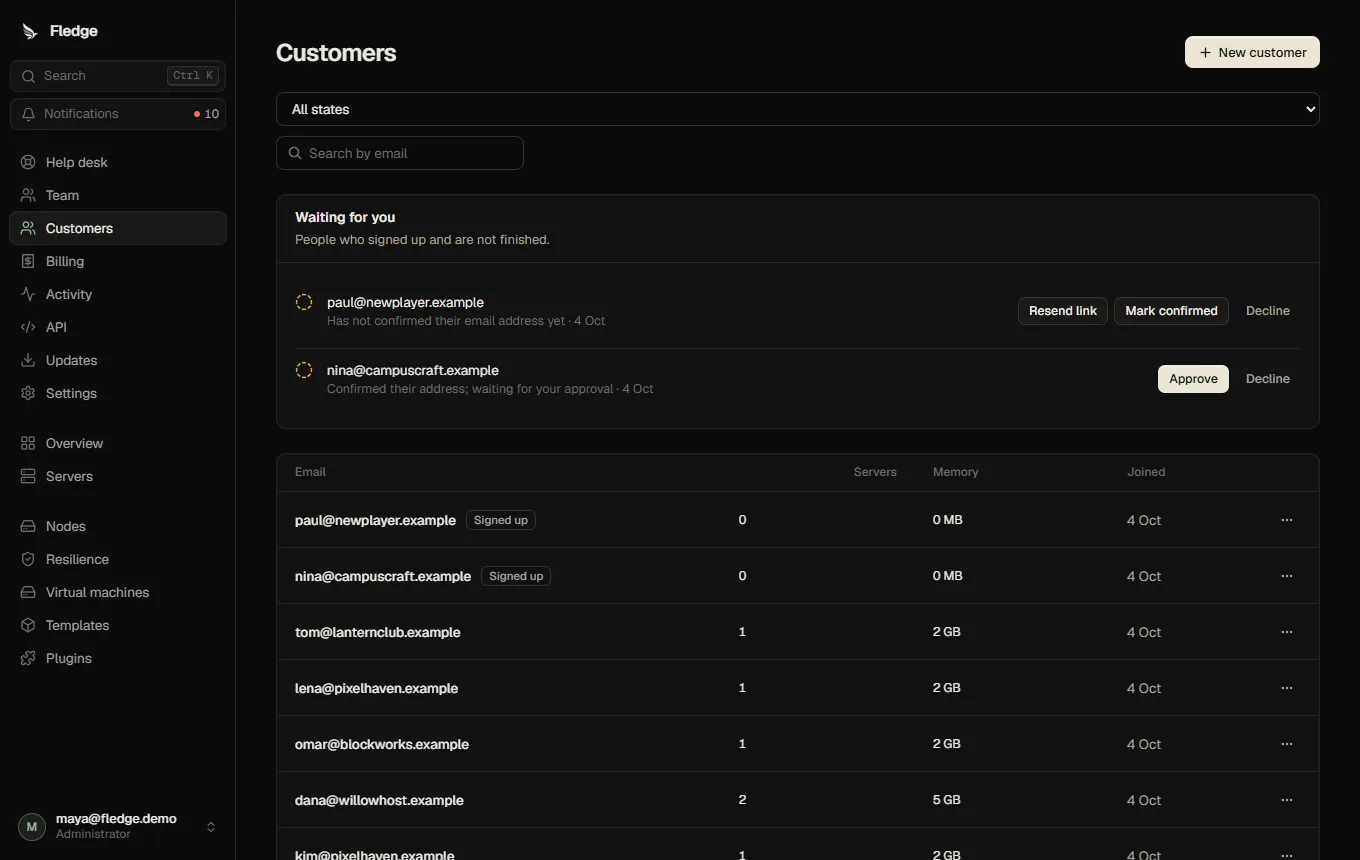Click the Email column header
Viewport: 1360px width, 860px height.
tap(310, 472)
